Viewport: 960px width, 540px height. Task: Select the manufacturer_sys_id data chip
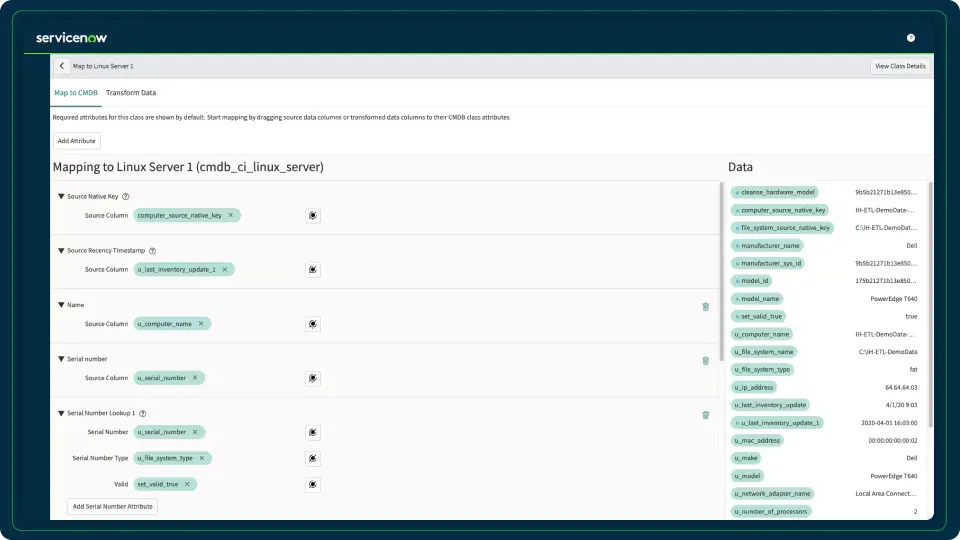(768, 263)
